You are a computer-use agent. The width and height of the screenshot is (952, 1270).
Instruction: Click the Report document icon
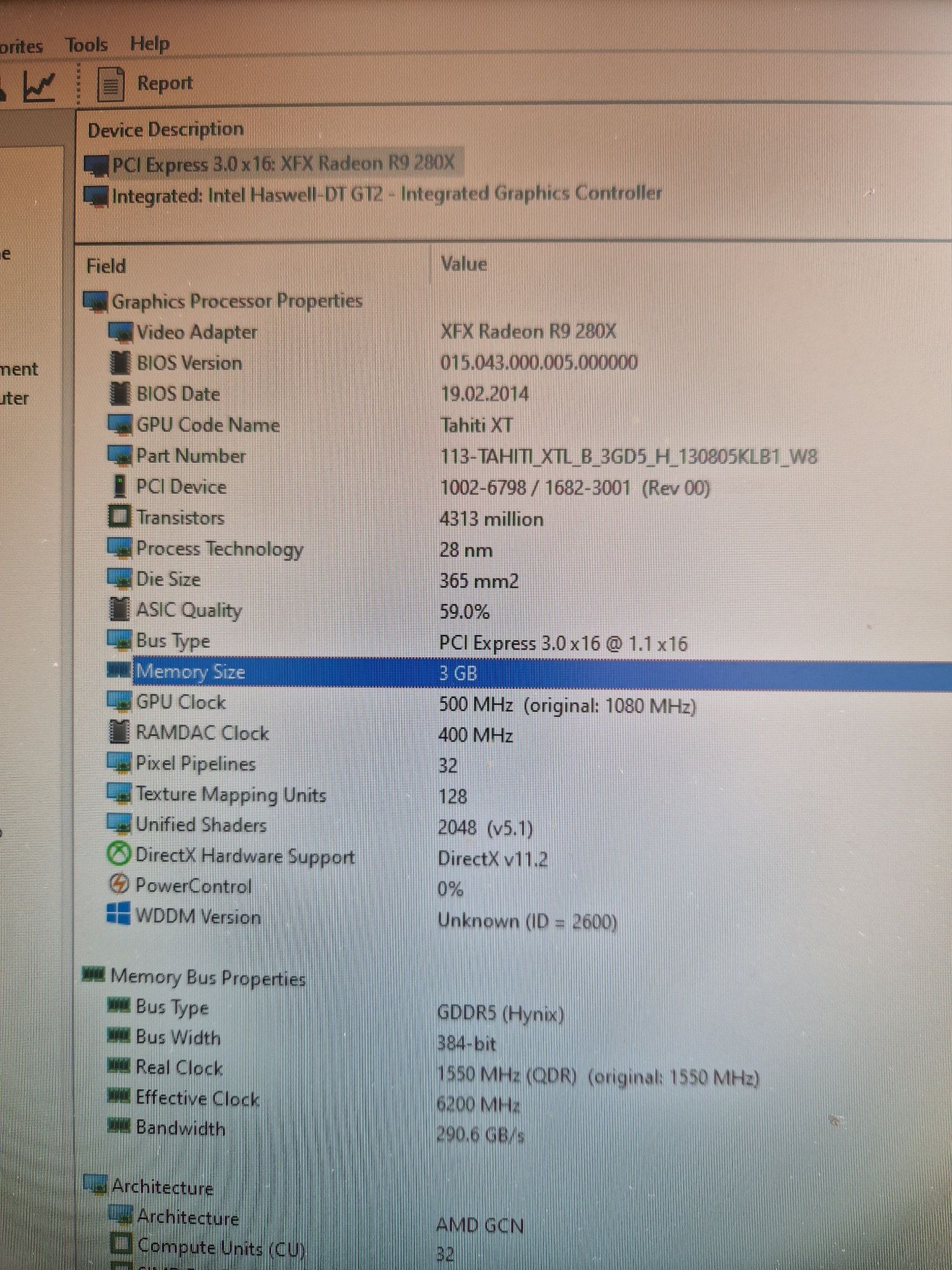pos(110,84)
